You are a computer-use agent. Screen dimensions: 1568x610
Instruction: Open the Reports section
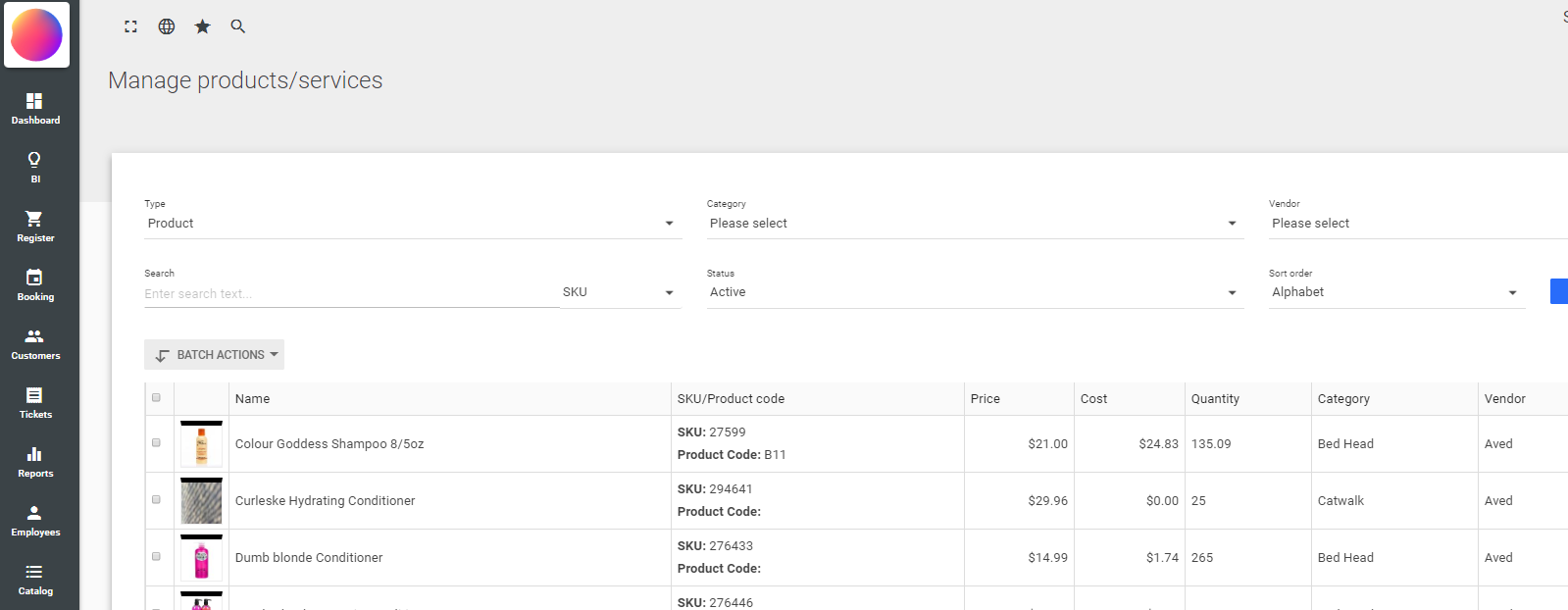[x=35, y=461]
